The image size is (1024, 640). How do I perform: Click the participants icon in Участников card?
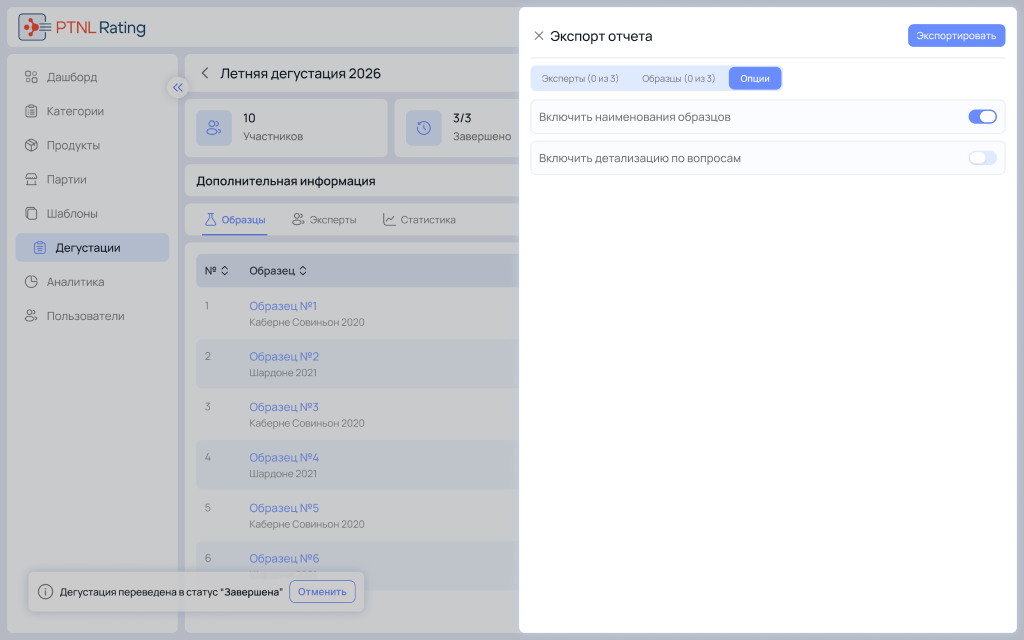214,128
